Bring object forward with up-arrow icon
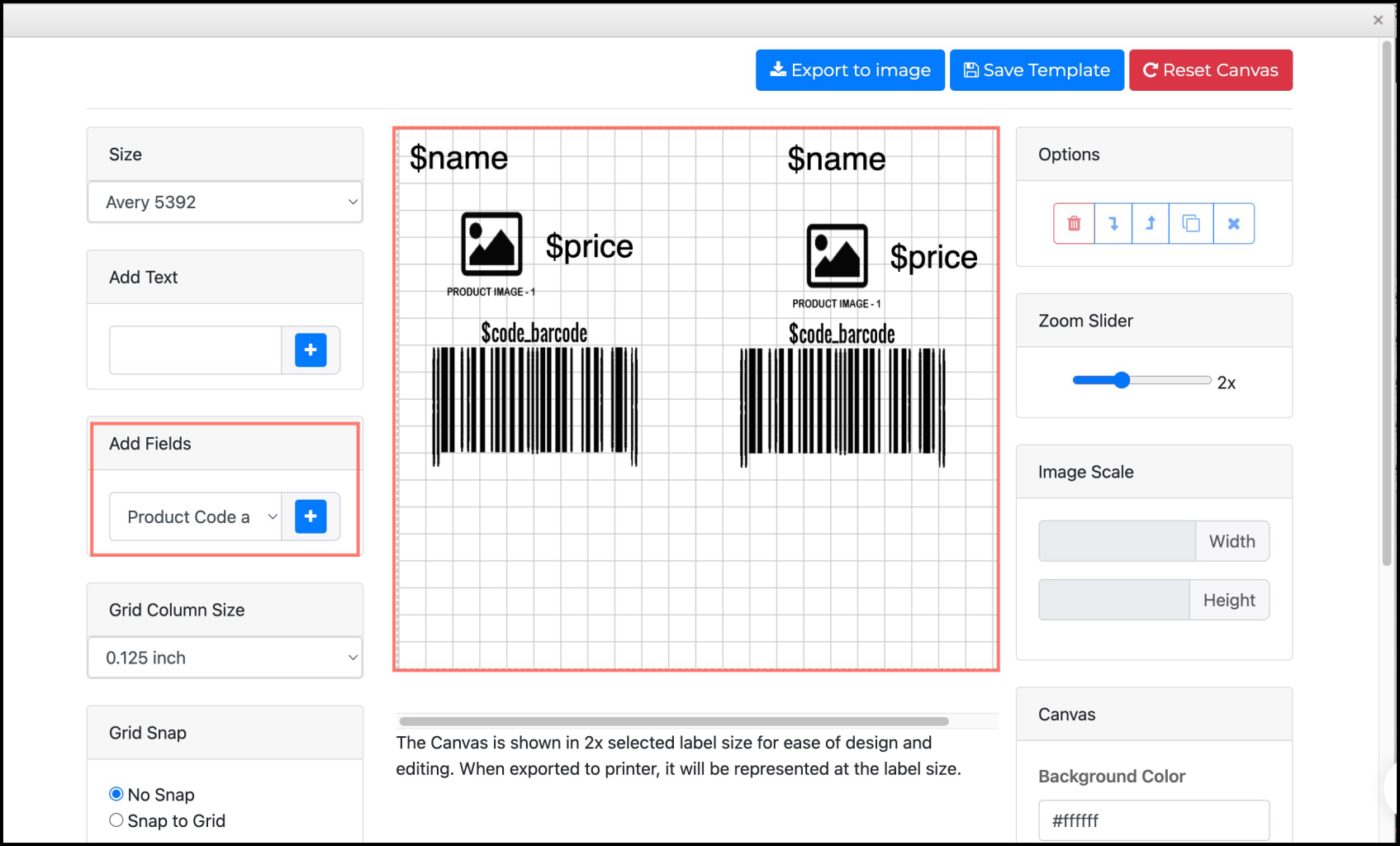The height and width of the screenshot is (846, 1400). click(1151, 224)
